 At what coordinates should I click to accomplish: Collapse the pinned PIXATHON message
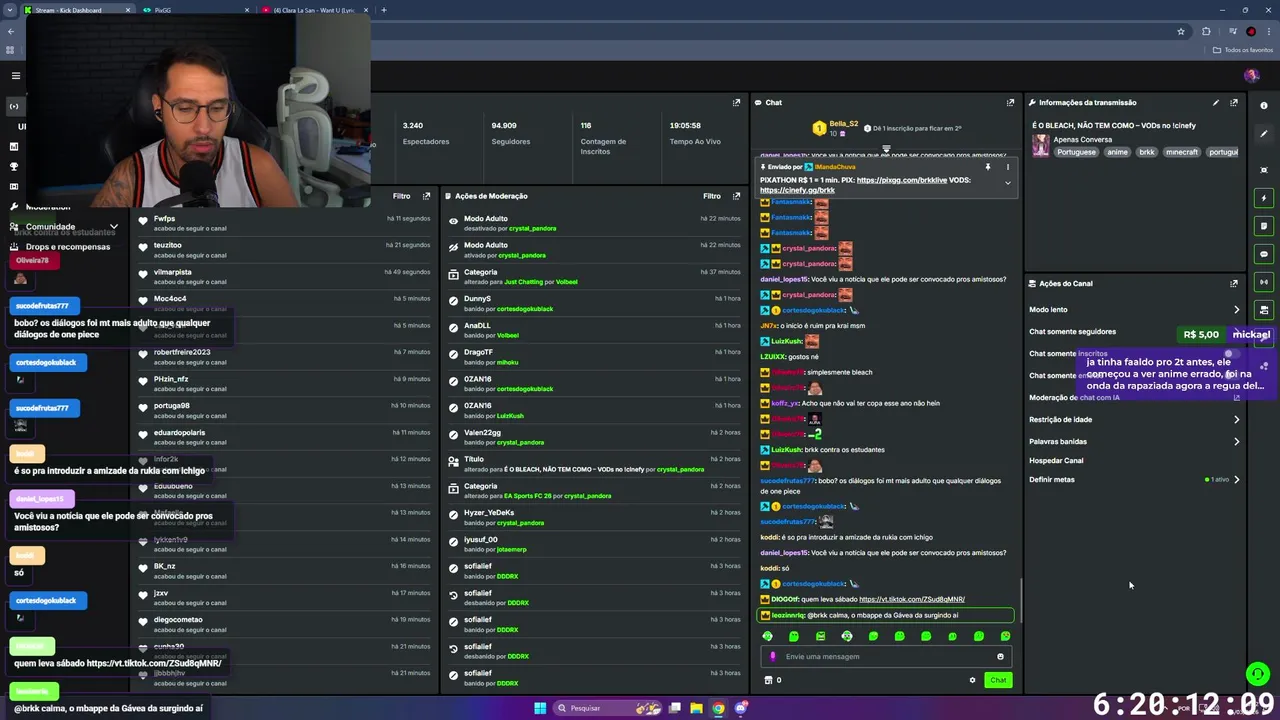(1007, 183)
